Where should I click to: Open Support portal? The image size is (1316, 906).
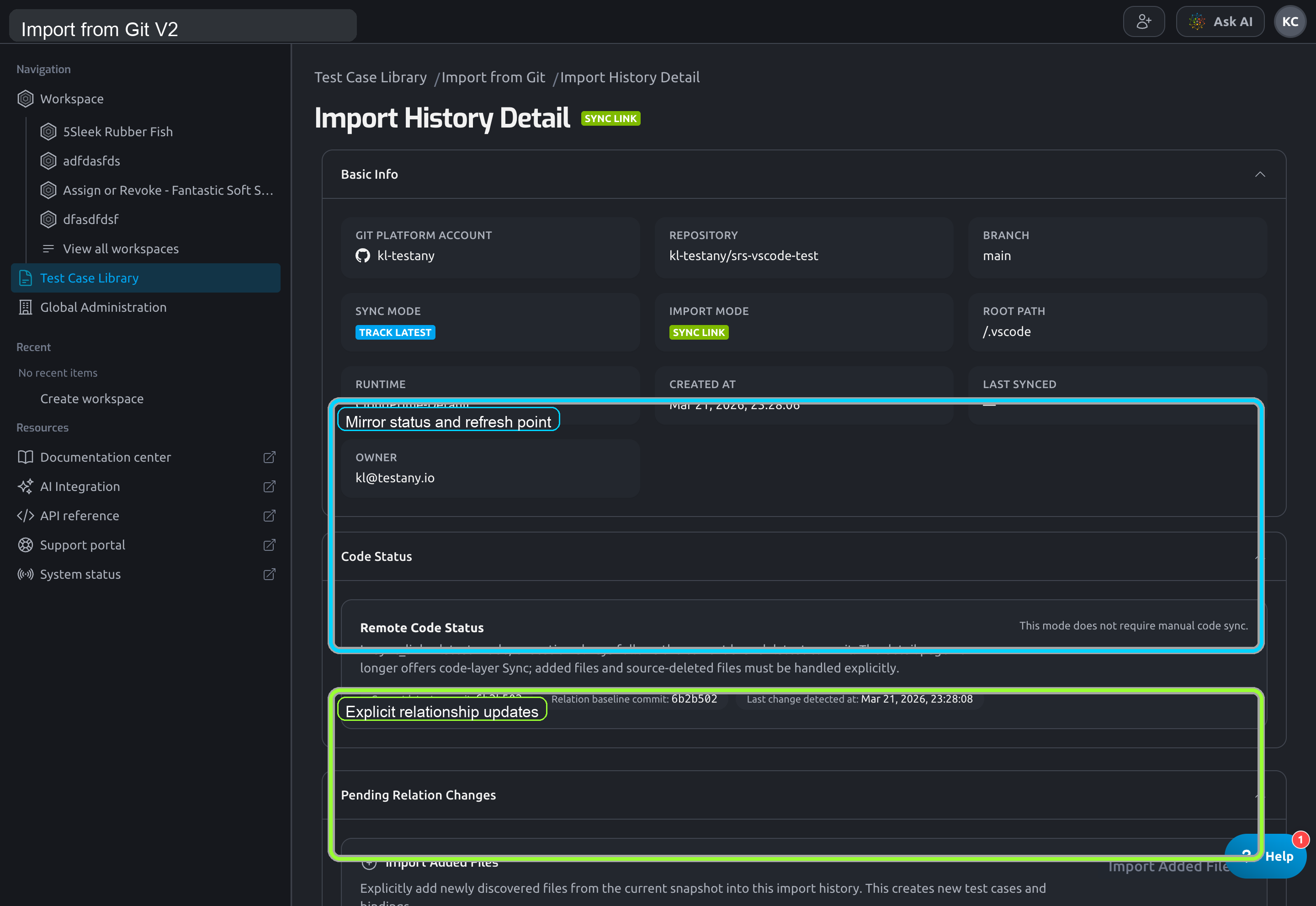click(x=82, y=545)
